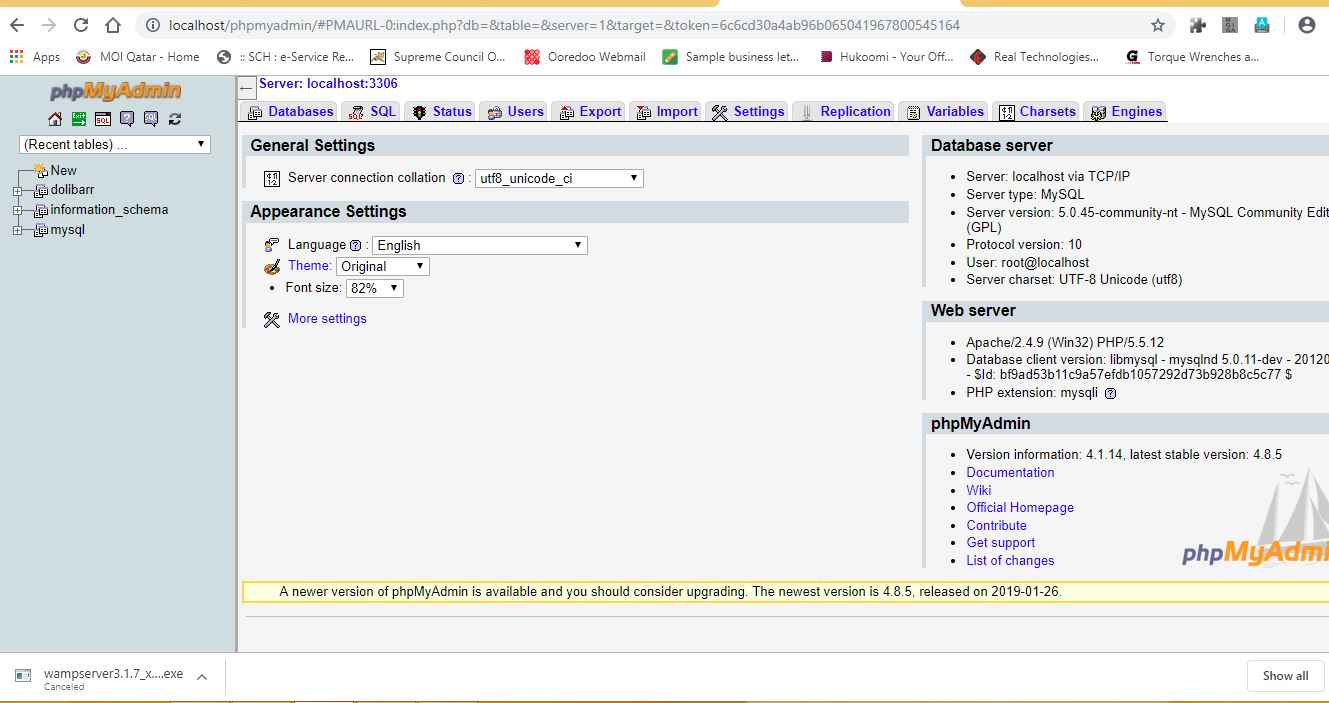Open the Users tab
The width and height of the screenshot is (1329, 703).
[515, 112]
